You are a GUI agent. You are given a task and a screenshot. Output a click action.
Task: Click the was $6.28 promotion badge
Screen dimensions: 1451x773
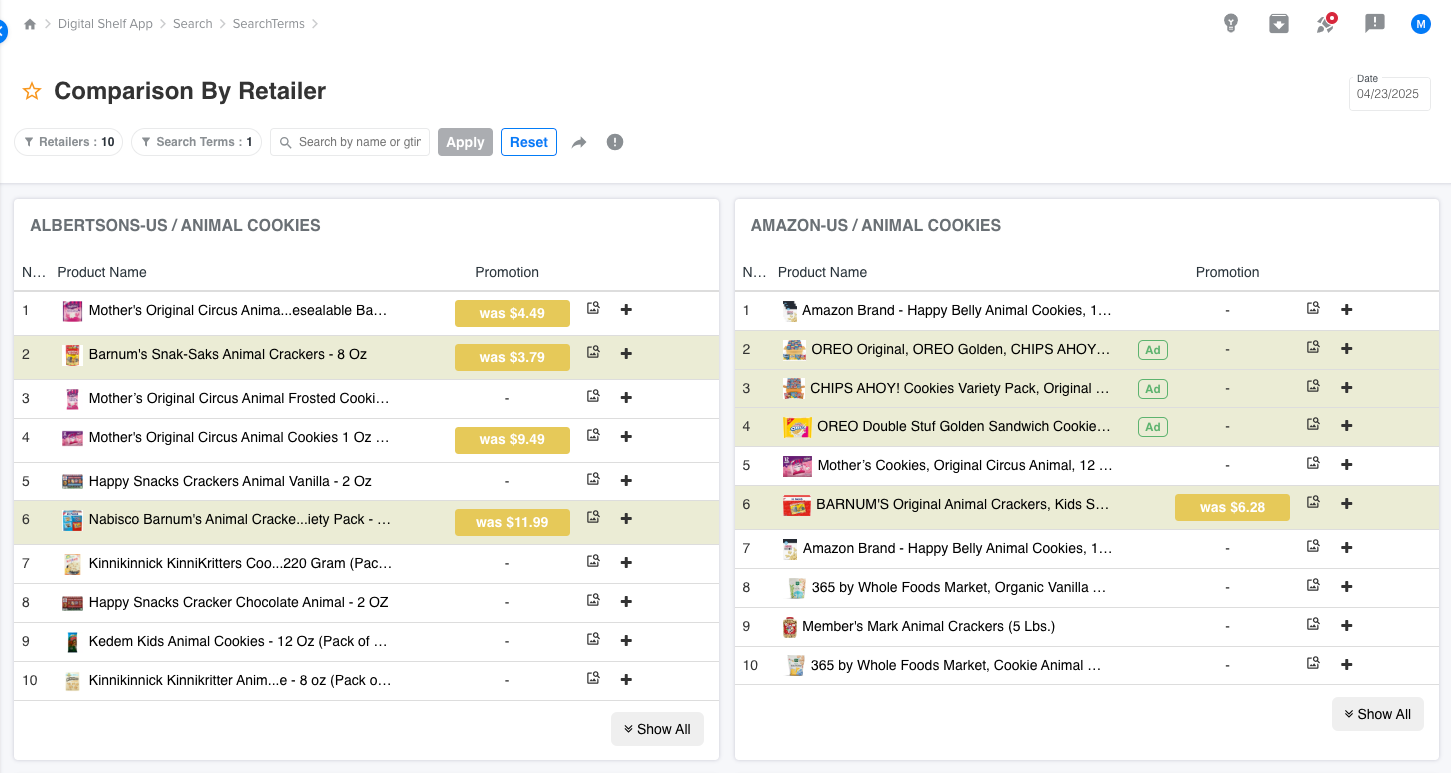[1232, 507]
